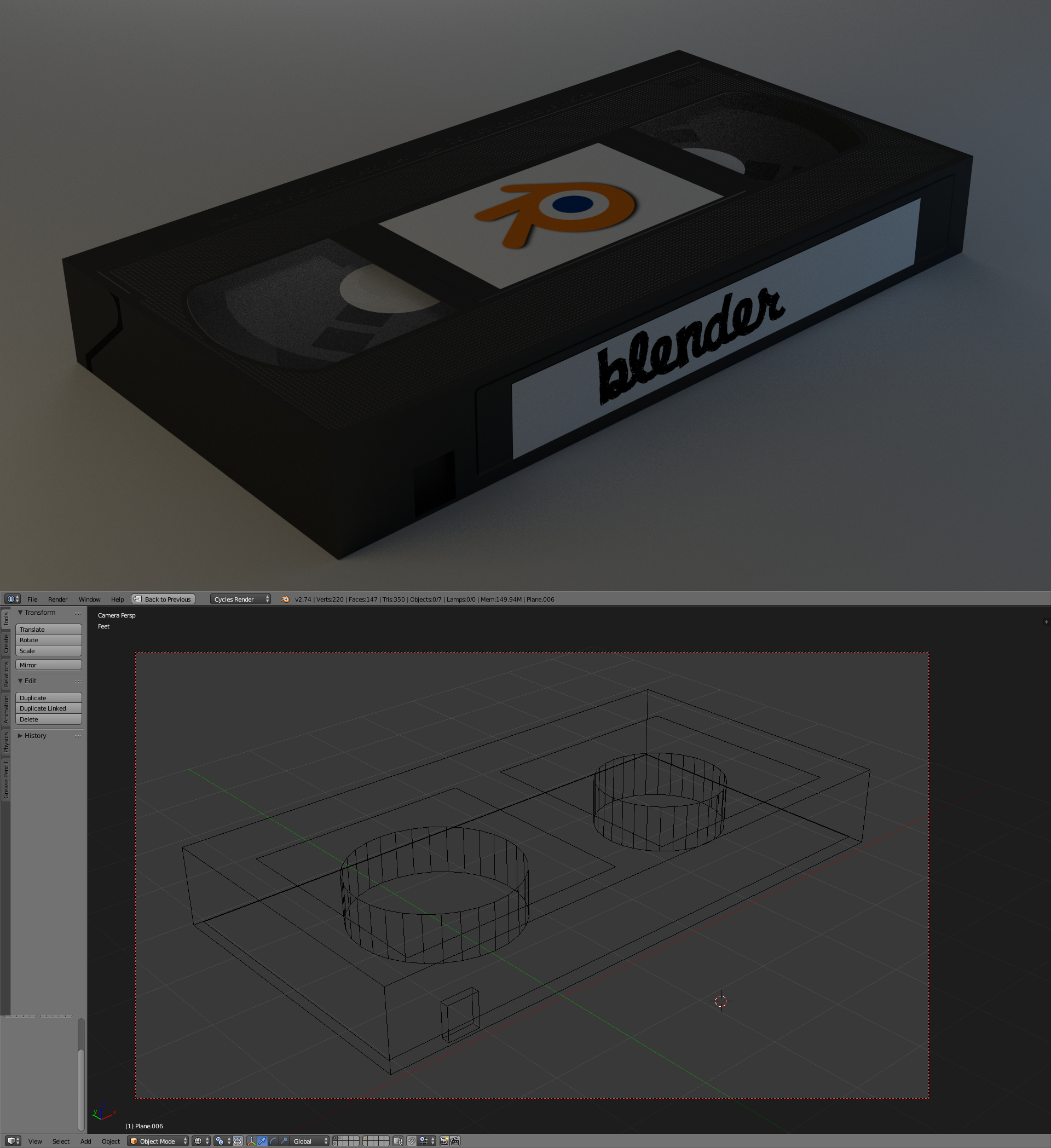Open the File menu
This screenshot has height=1148, width=1051.
32,599
